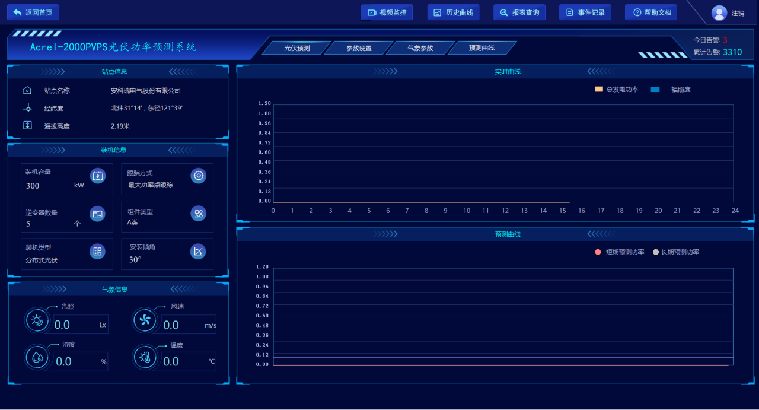Click the component type icon
This screenshot has height=410, width=759.
pos(198,213)
